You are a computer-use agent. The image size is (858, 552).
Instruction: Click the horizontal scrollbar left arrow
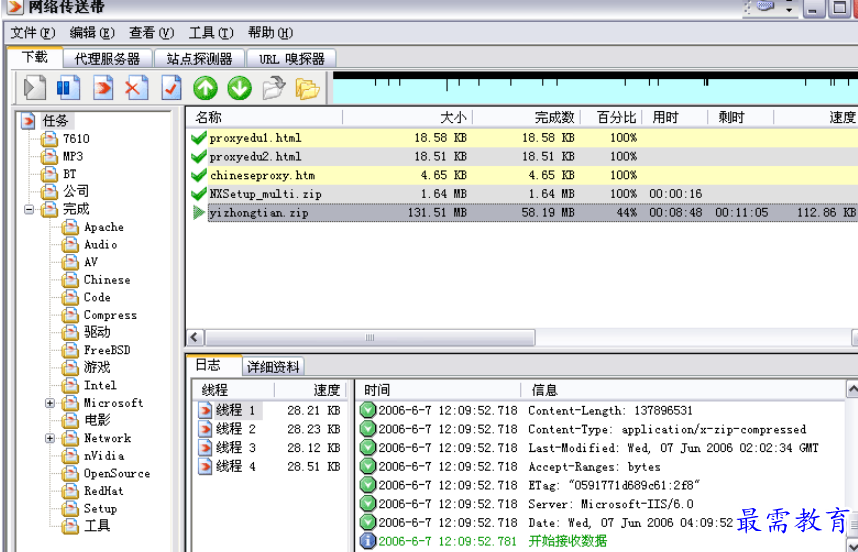pyautogui.click(x=195, y=338)
